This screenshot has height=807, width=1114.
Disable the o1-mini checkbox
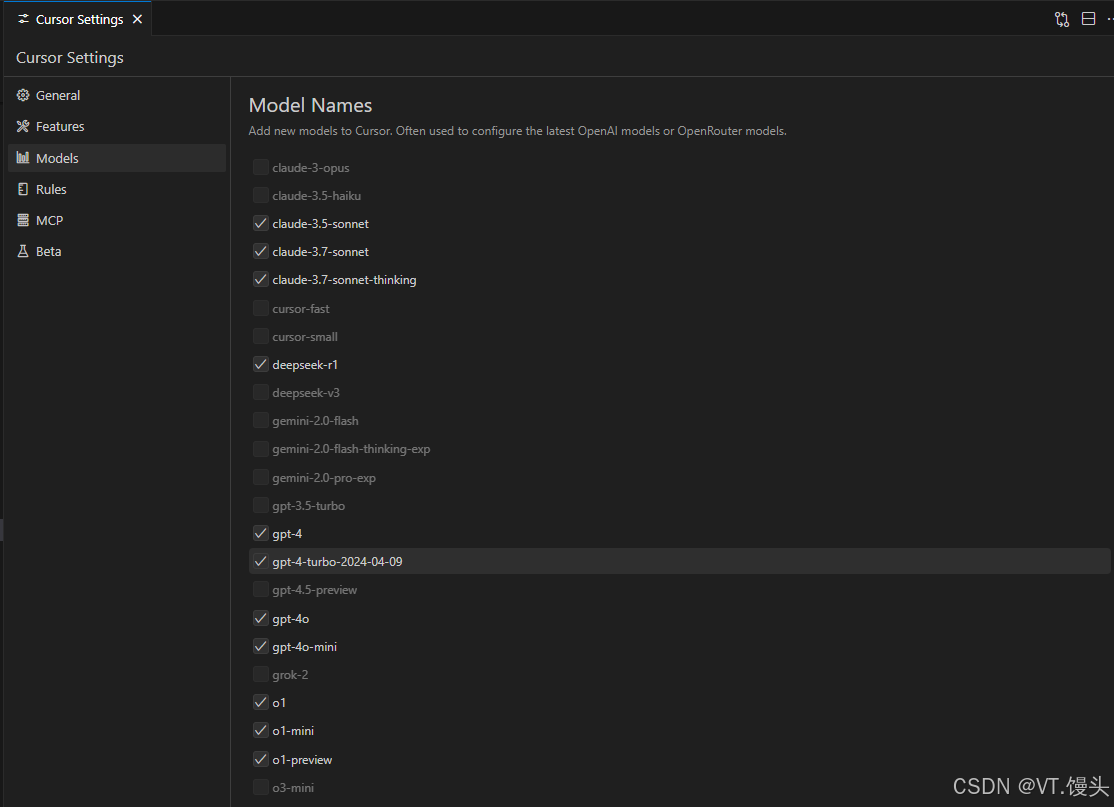(x=261, y=730)
